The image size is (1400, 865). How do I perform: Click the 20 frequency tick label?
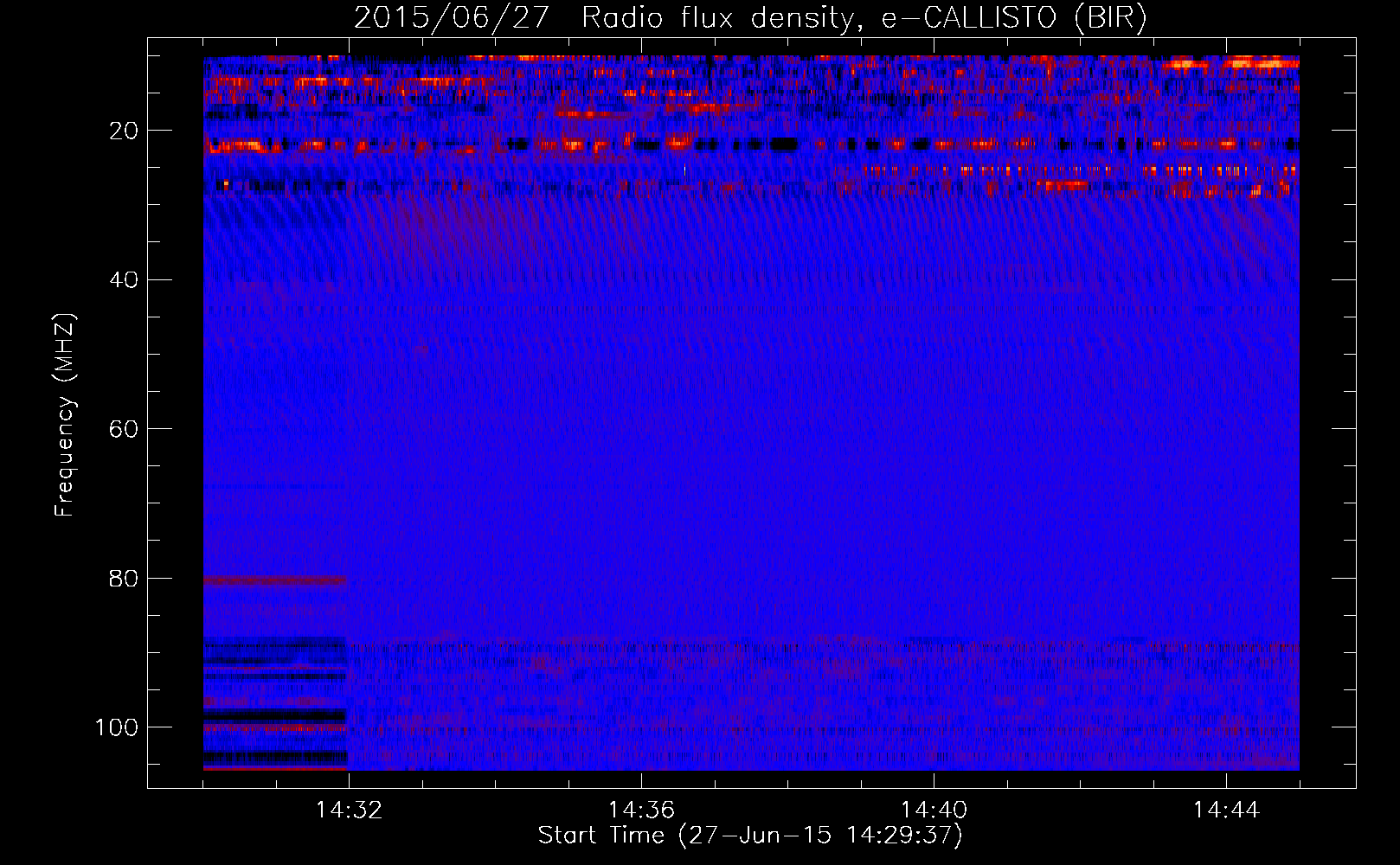click(125, 131)
